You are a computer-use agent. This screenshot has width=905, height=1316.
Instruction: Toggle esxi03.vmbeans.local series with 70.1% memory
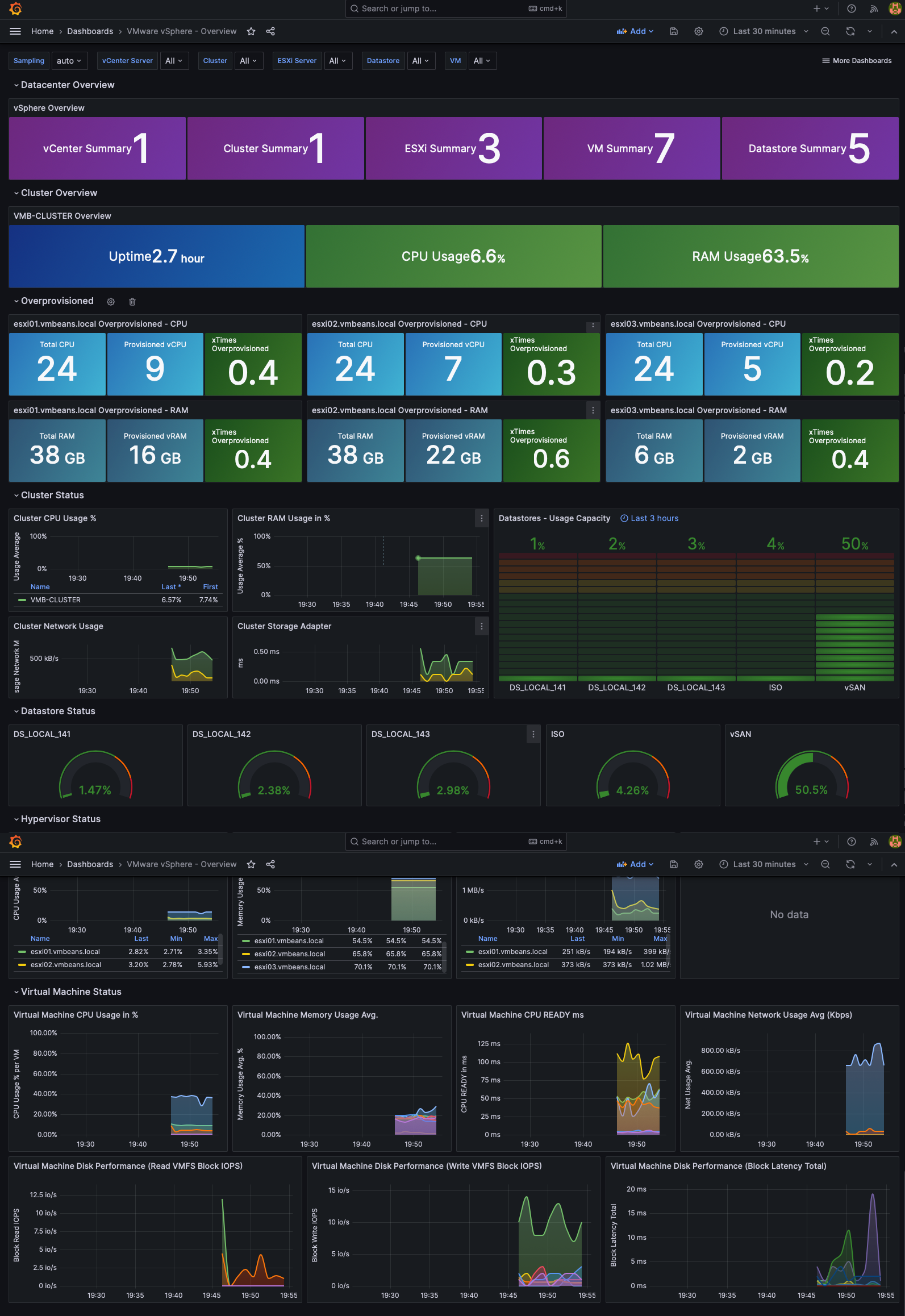coord(290,967)
